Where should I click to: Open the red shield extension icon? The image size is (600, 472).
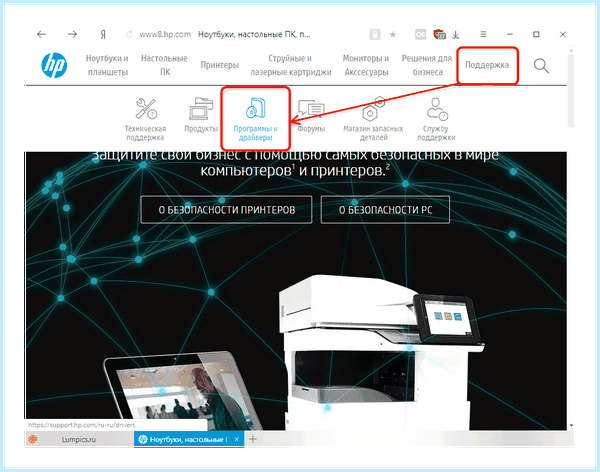(439, 34)
